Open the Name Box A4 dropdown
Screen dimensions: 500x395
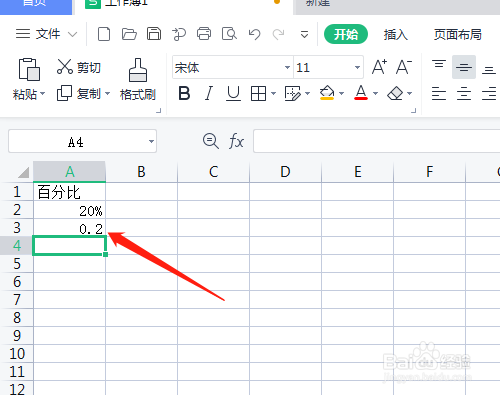click(x=151, y=141)
